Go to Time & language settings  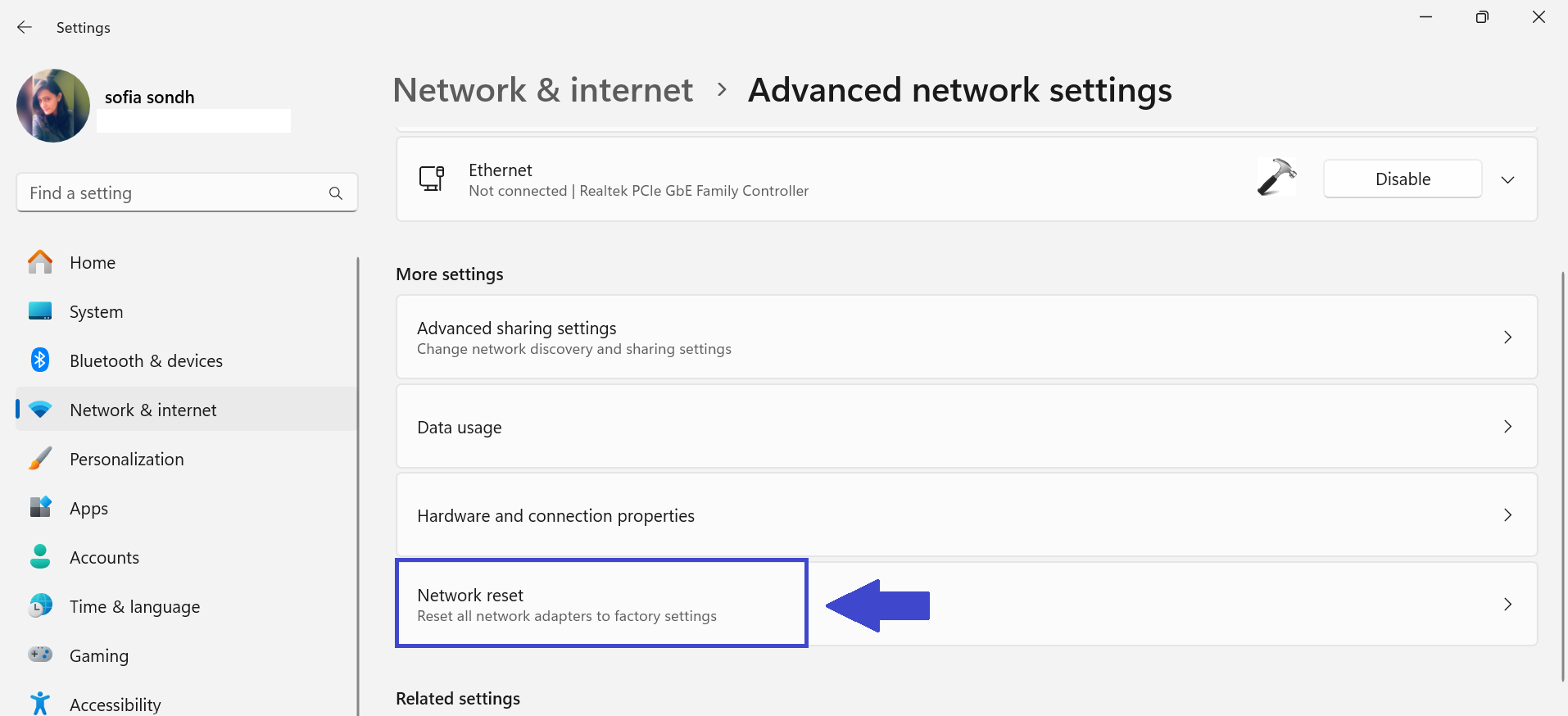[134, 607]
